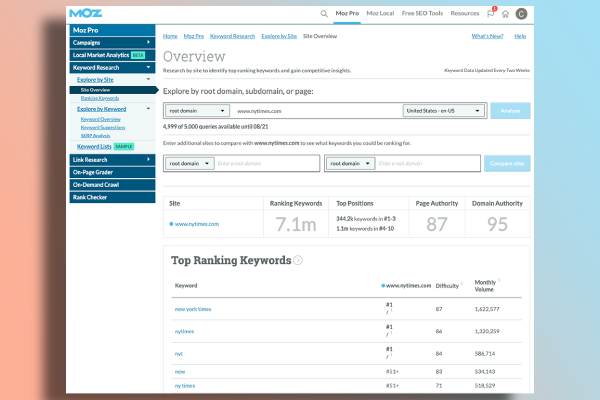Expand Campaigns sidebar section

(x=112, y=42)
